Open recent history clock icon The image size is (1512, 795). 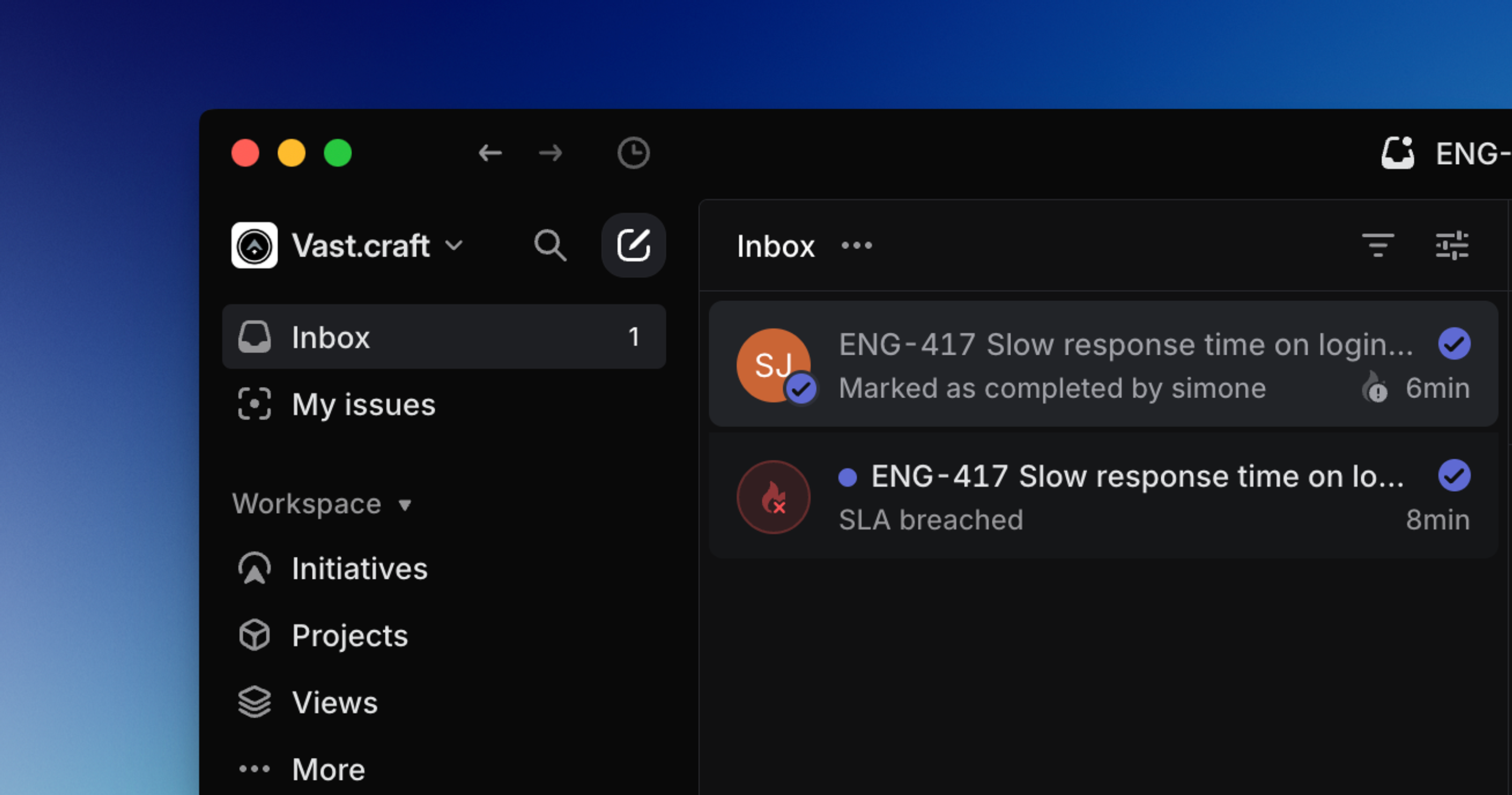633,153
